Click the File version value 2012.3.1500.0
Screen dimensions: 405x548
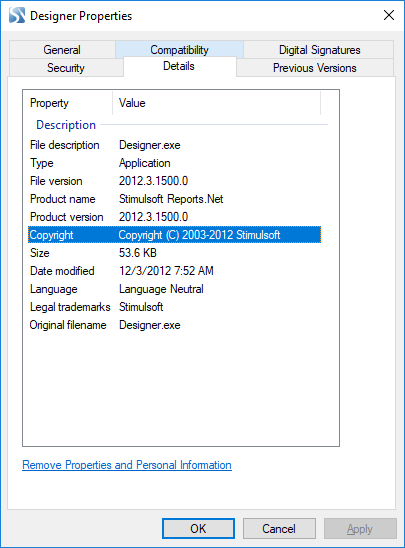pyautogui.click(x=153, y=181)
